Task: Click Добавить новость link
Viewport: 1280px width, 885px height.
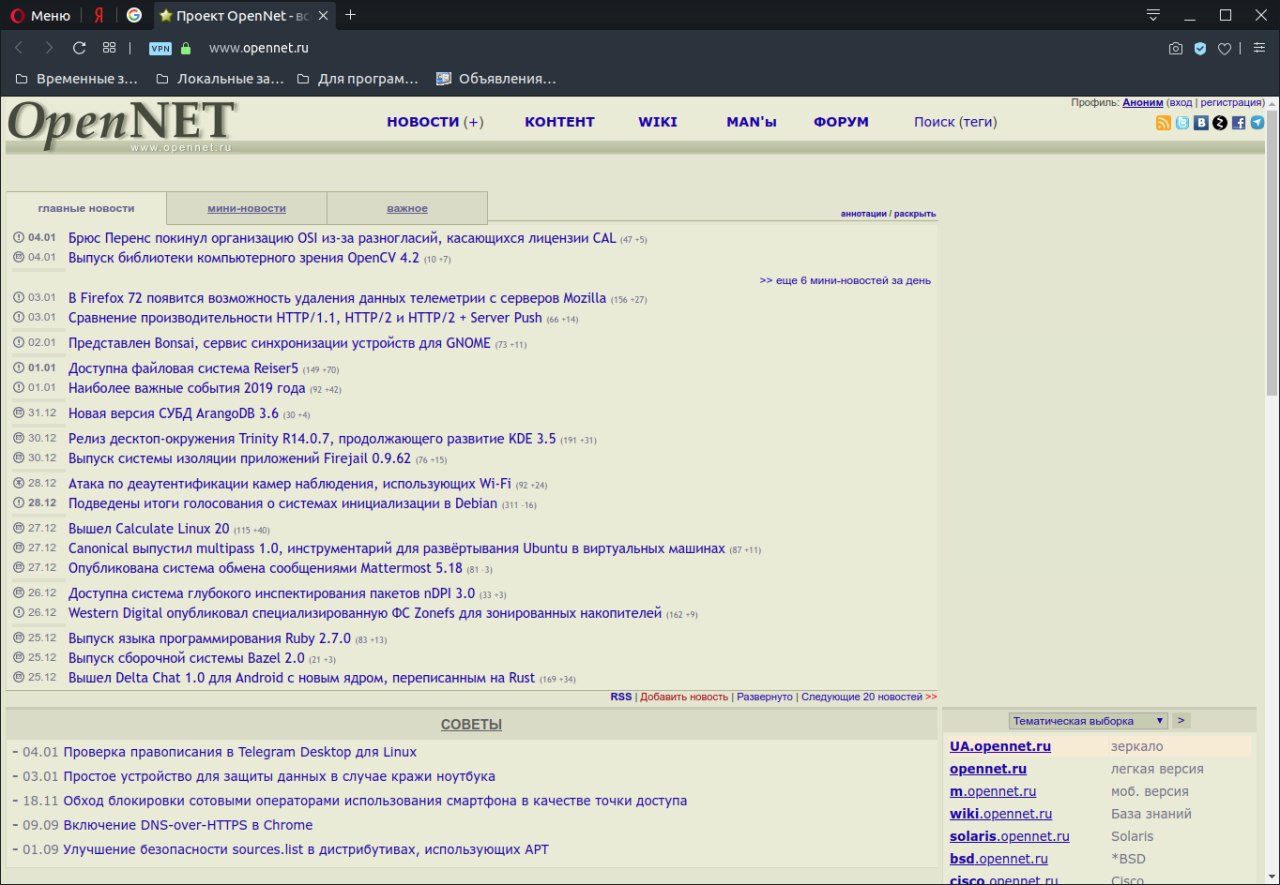Action: tap(684, 696)
